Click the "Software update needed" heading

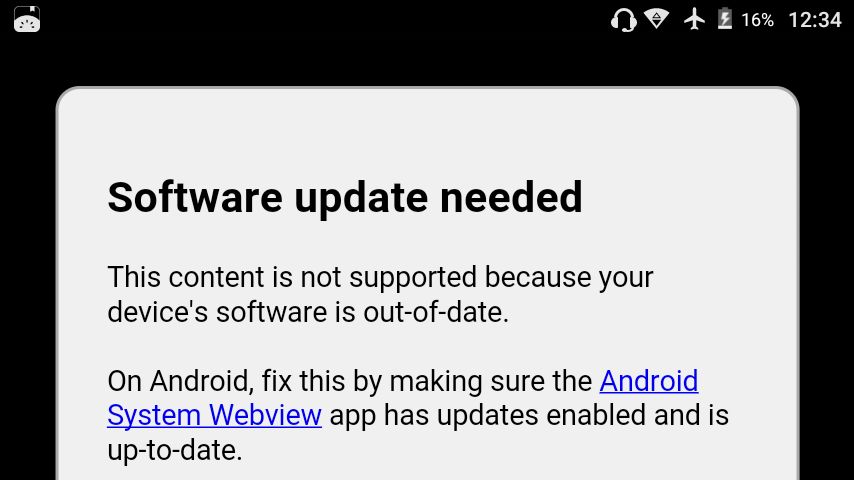[345, 197]
